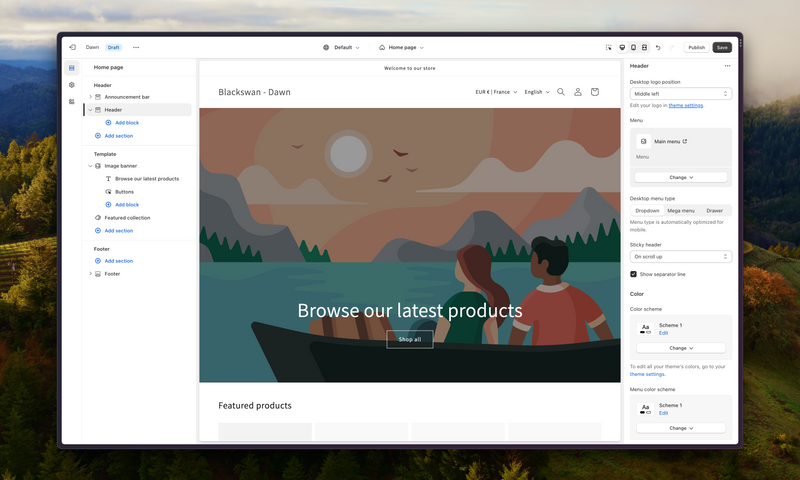800x480 pixels.
Task: Click Shop all button in banner
Action: pos(410,339)
